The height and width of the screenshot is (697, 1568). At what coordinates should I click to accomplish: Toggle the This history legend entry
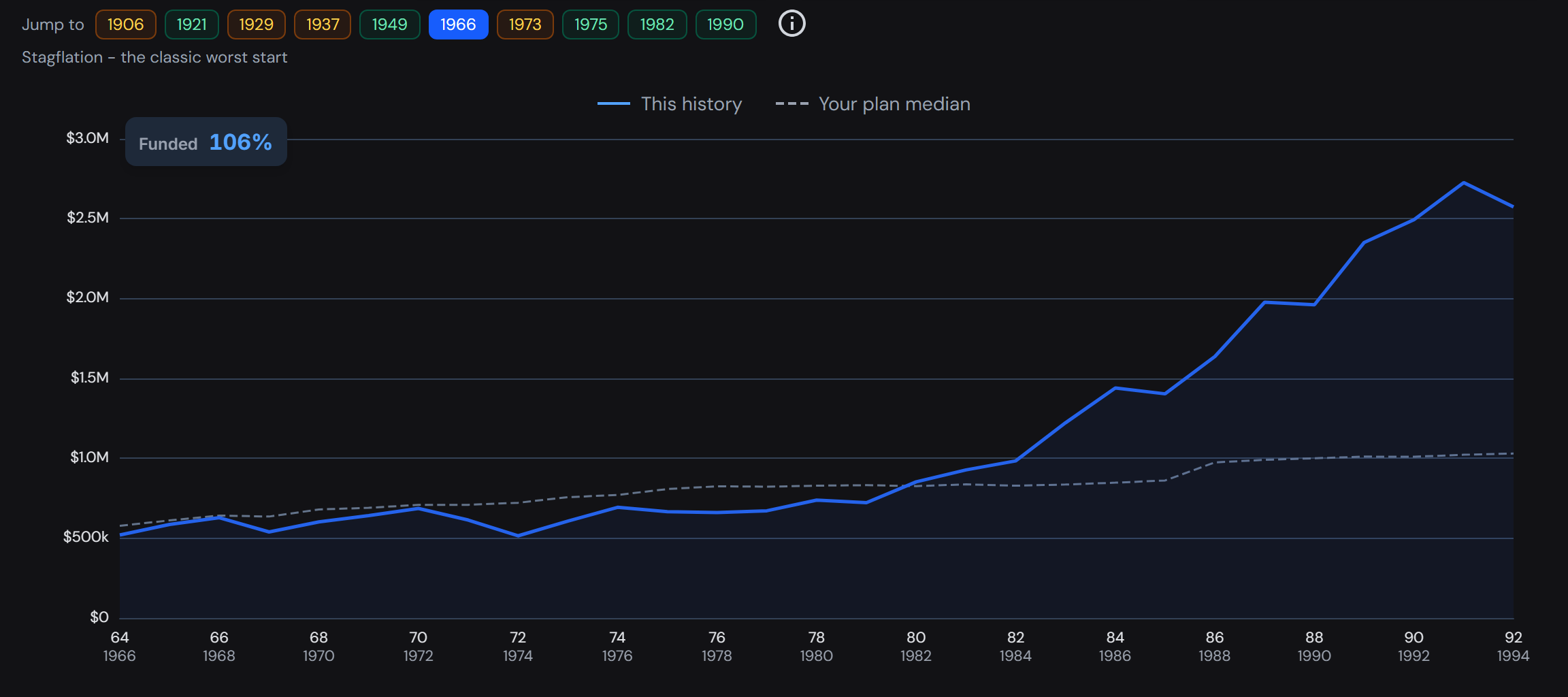[x=670, y=103]
